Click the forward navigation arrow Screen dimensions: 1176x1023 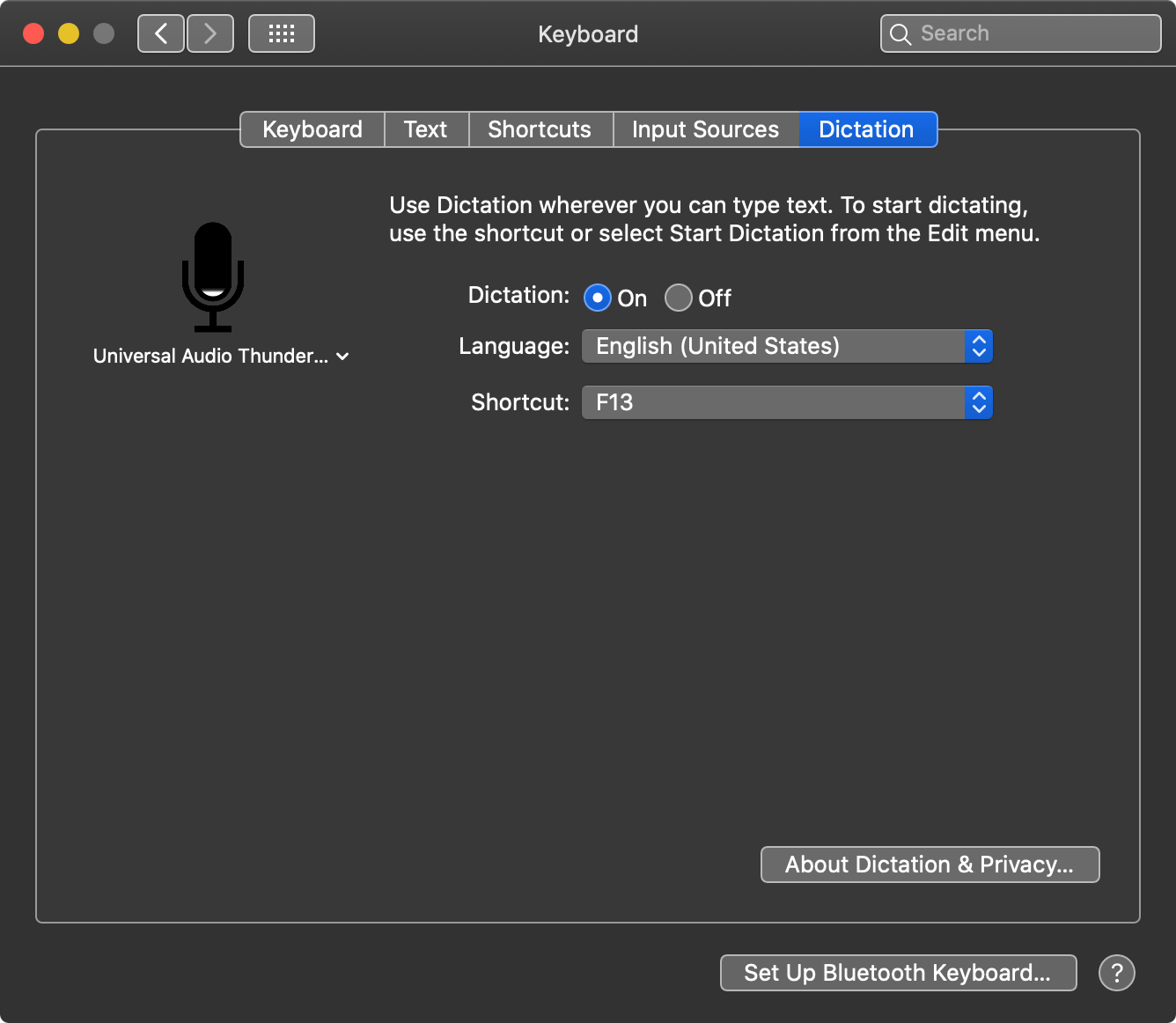(x=210, y=34)
